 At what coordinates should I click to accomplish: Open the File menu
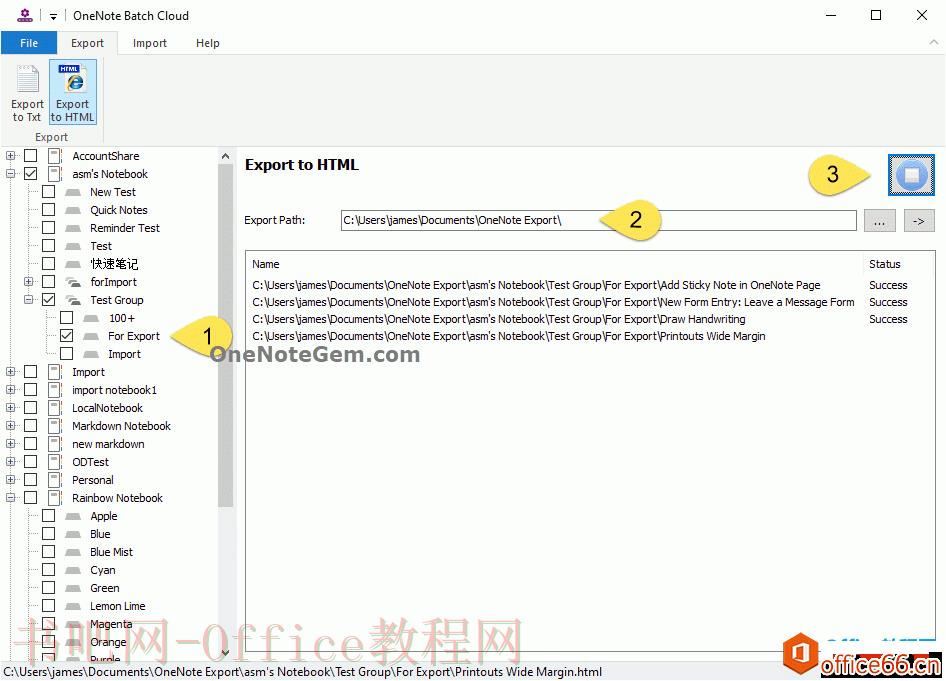29,43
